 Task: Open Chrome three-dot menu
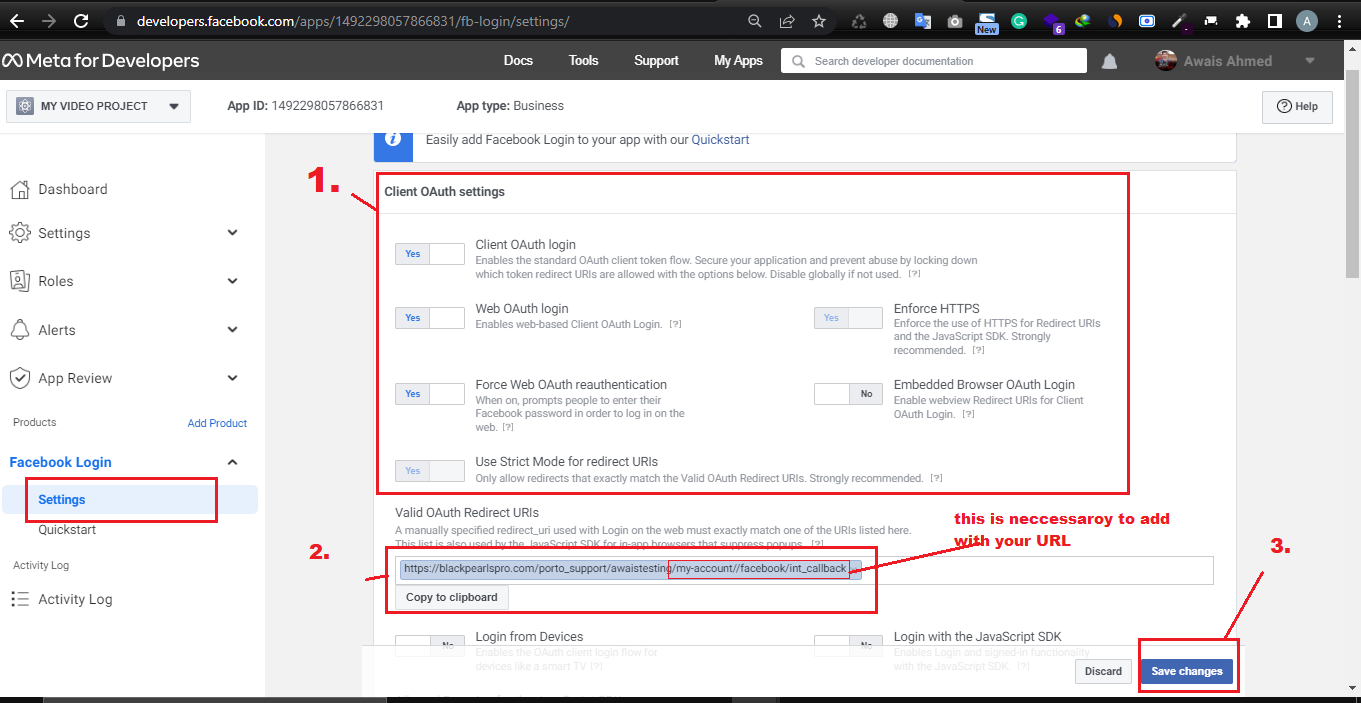click(x=1339, y=21)
